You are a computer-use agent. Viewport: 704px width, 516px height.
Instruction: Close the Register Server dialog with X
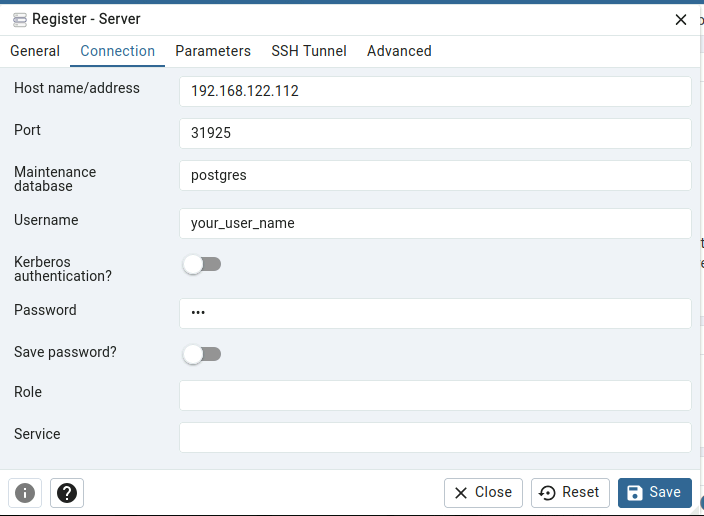pyautogui.click(x=681, y=19)
